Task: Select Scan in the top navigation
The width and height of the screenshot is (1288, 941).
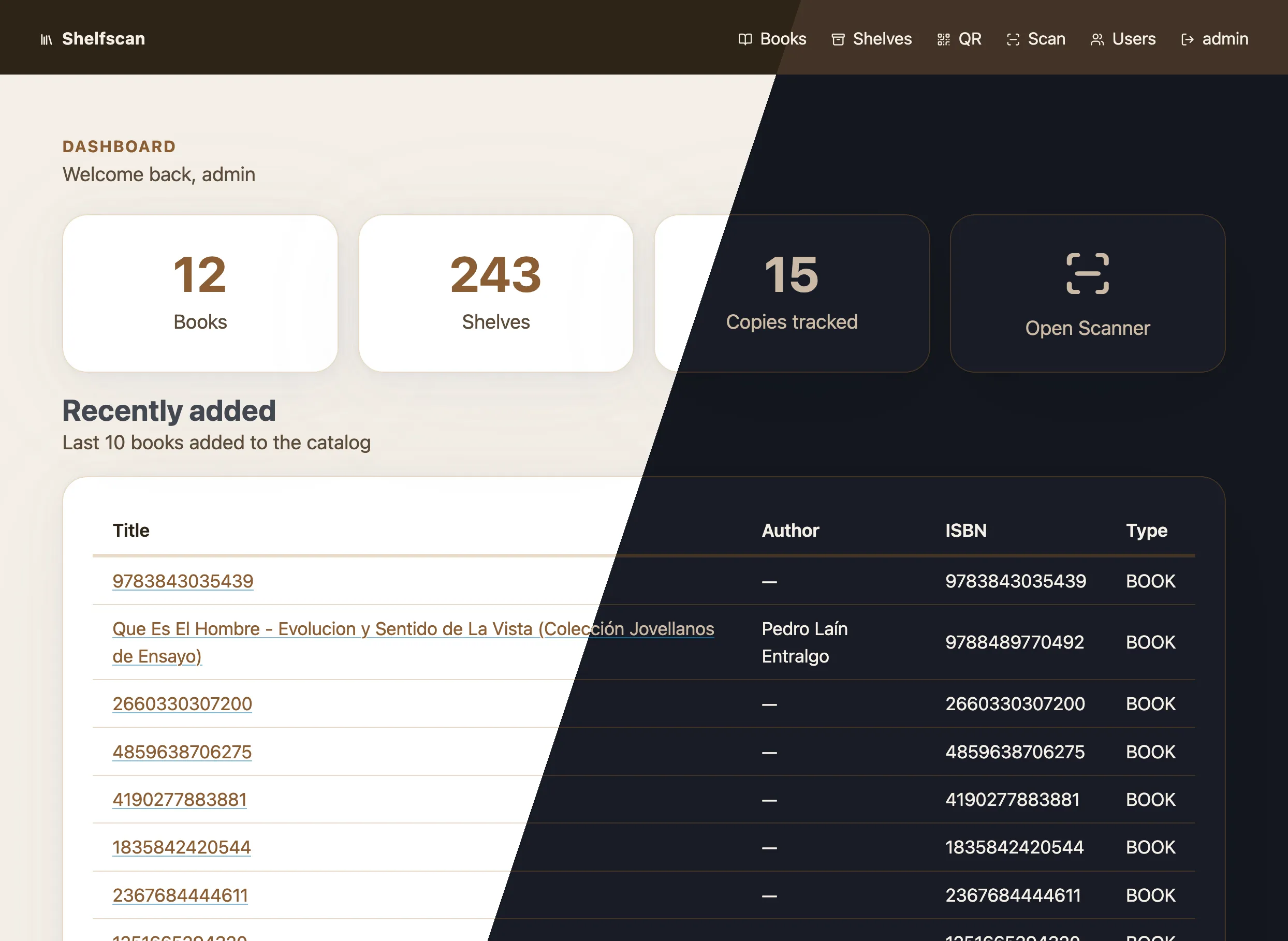Action: (x=1036, y=39)
